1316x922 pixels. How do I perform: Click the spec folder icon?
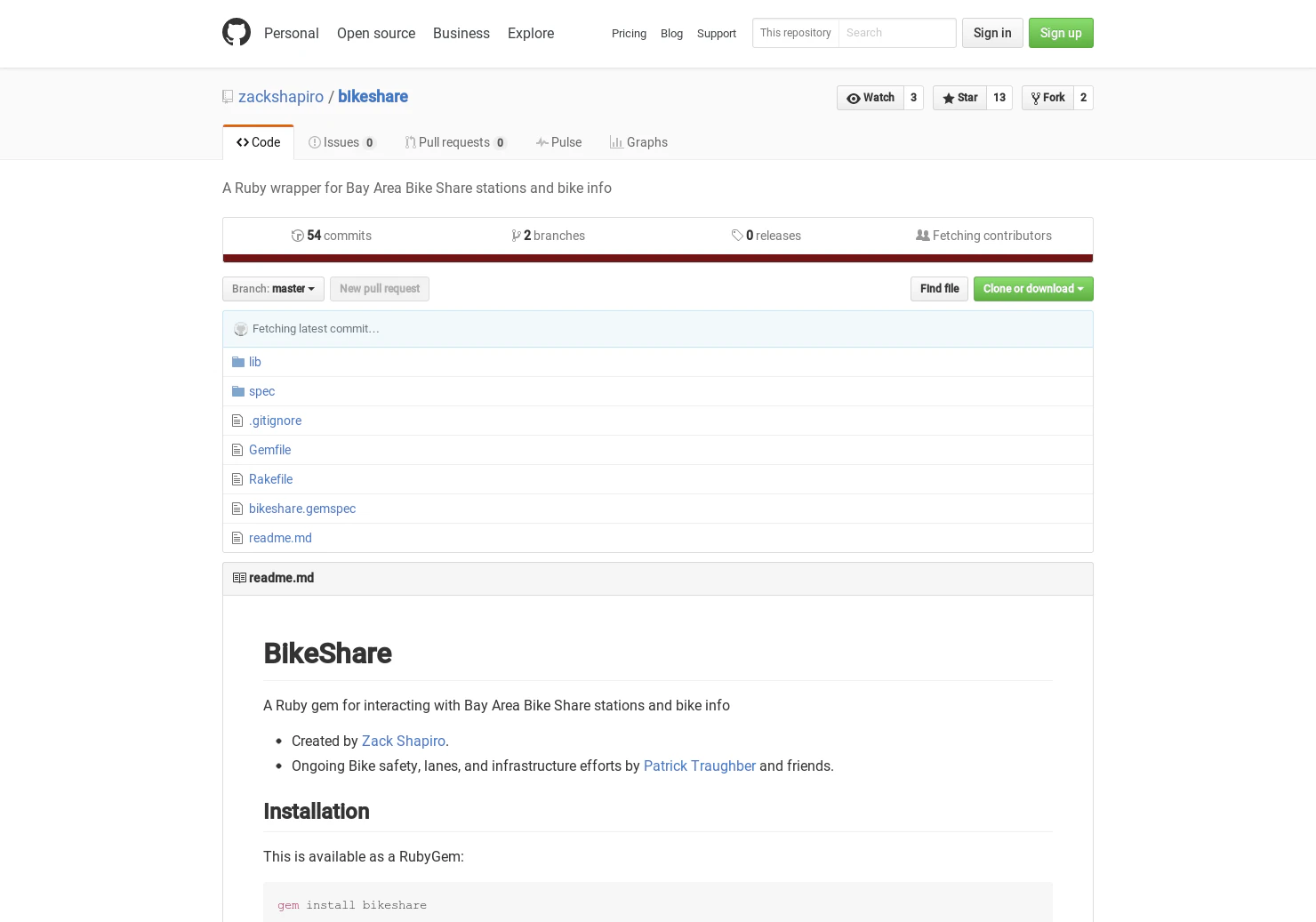238,391
